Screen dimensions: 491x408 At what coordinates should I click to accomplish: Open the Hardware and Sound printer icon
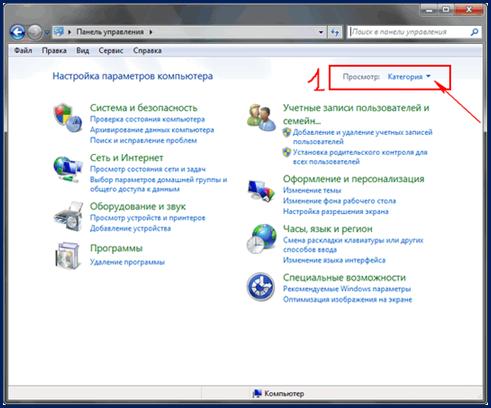point(68,216)
